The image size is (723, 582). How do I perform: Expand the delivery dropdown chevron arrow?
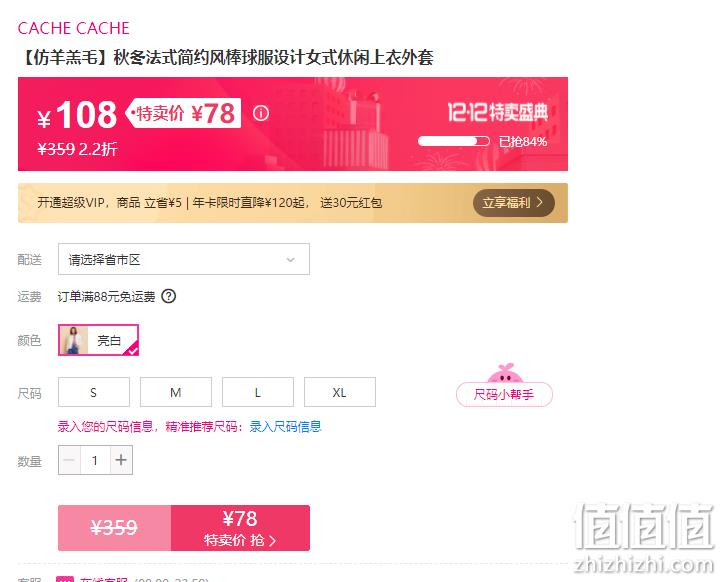[290, 260]
